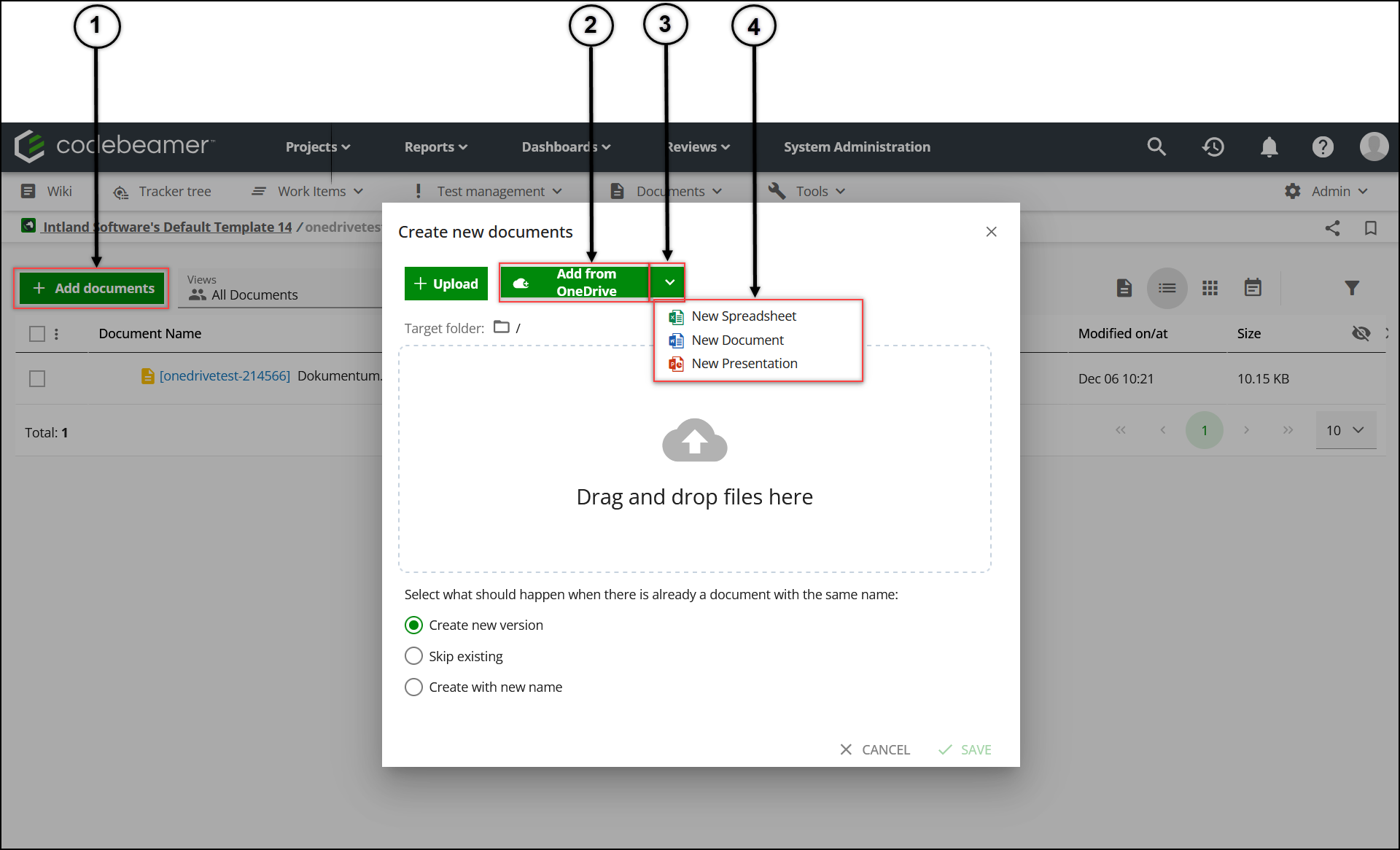
Task: Click the bookmark icon
Action: point(1371,228)
